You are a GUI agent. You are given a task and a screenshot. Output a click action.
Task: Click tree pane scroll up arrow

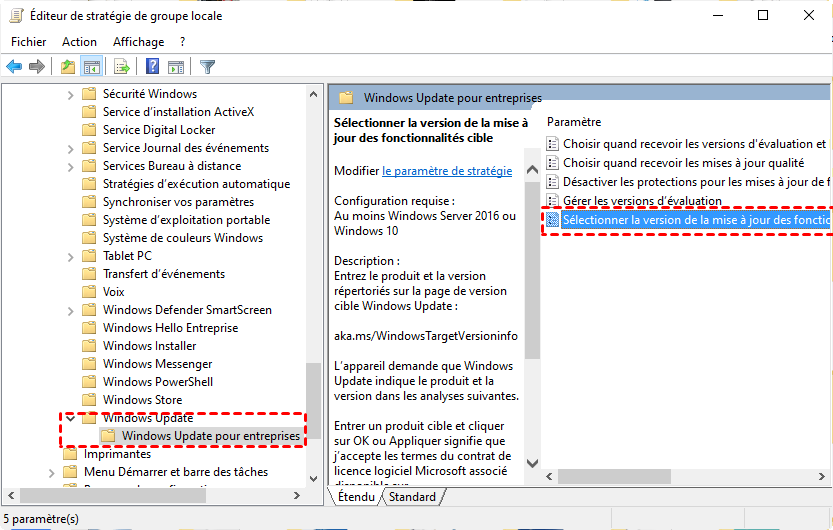pyautogui.click(x=313, y=95)
